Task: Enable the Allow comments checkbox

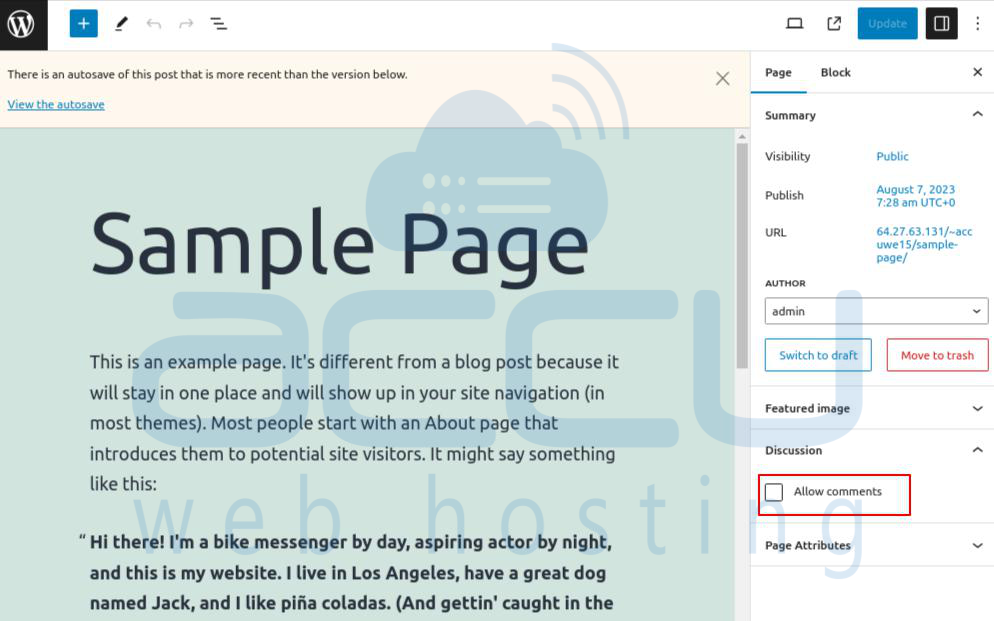Action: [x=774, y=492]
